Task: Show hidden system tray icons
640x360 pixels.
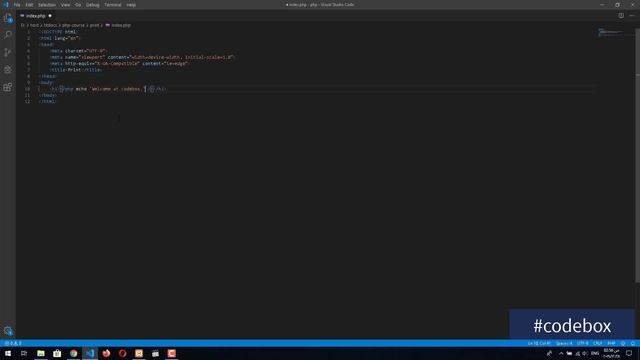Action: (x=561, y=353)
